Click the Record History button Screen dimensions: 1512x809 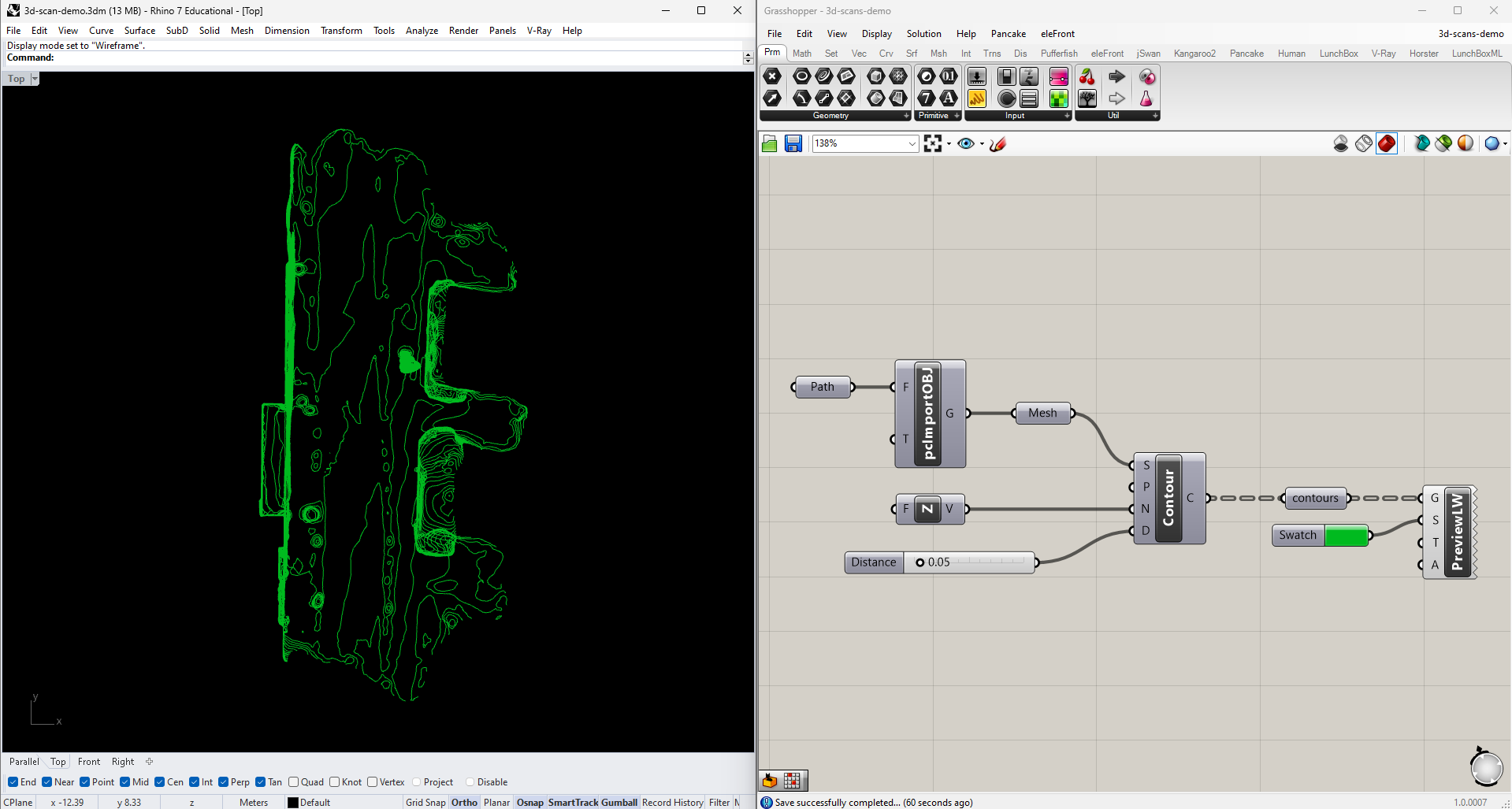point(672,802)
